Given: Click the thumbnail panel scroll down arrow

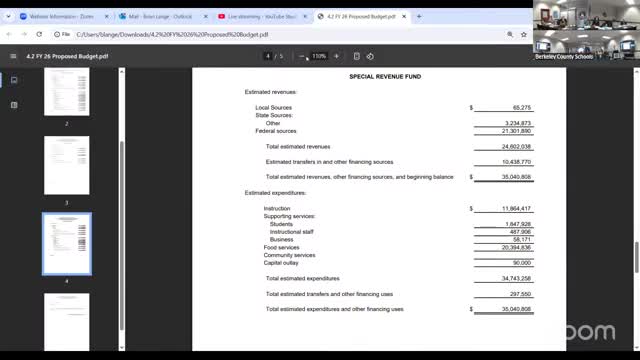Looking at the screenshot, I should pyautogui.click(x=122, y=347).
